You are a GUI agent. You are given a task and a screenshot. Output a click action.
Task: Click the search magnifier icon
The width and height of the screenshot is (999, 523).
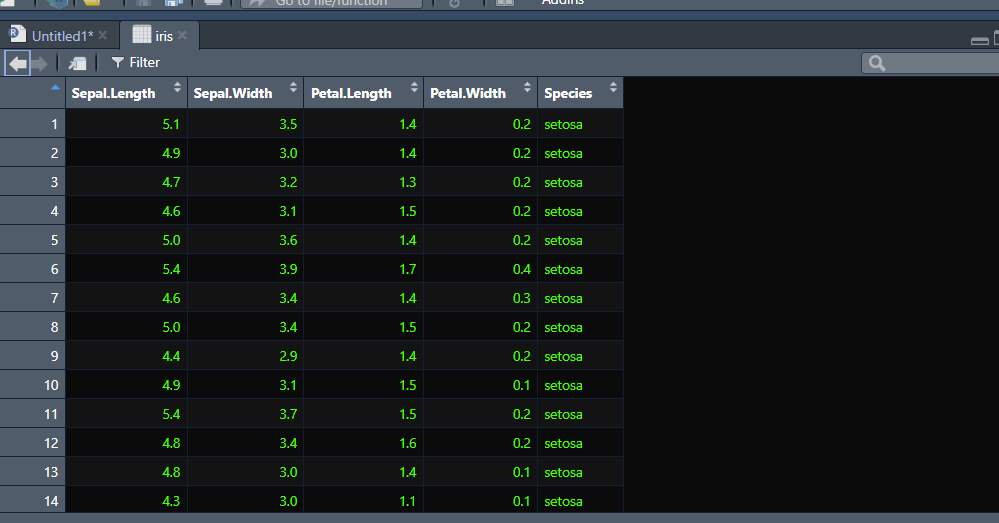[877, 63]
